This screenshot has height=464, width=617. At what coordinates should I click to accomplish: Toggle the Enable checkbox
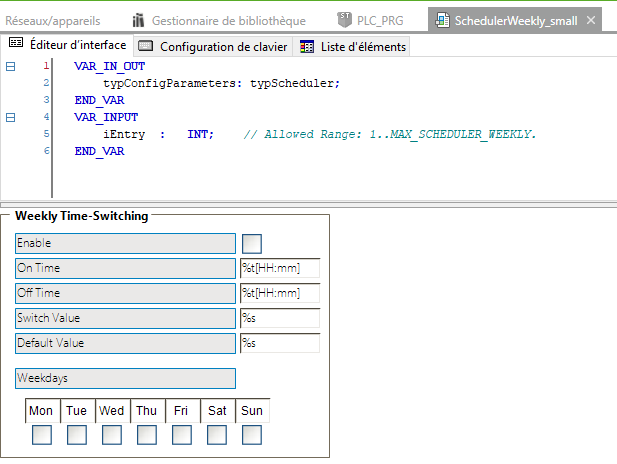pyautogui.click(x=252, y=243)
